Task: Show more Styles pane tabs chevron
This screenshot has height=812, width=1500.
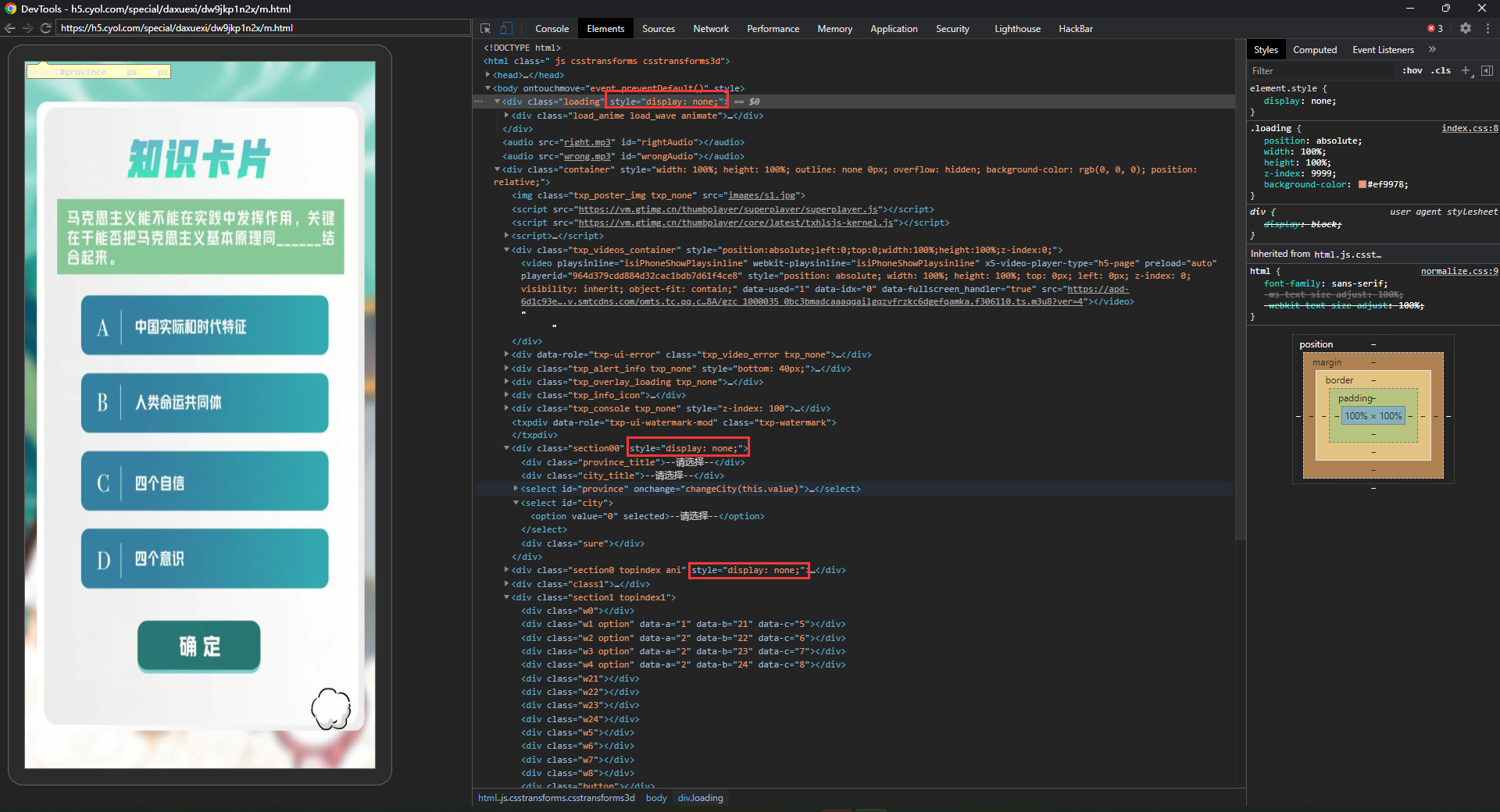Action: click(x=1432, y=49)
